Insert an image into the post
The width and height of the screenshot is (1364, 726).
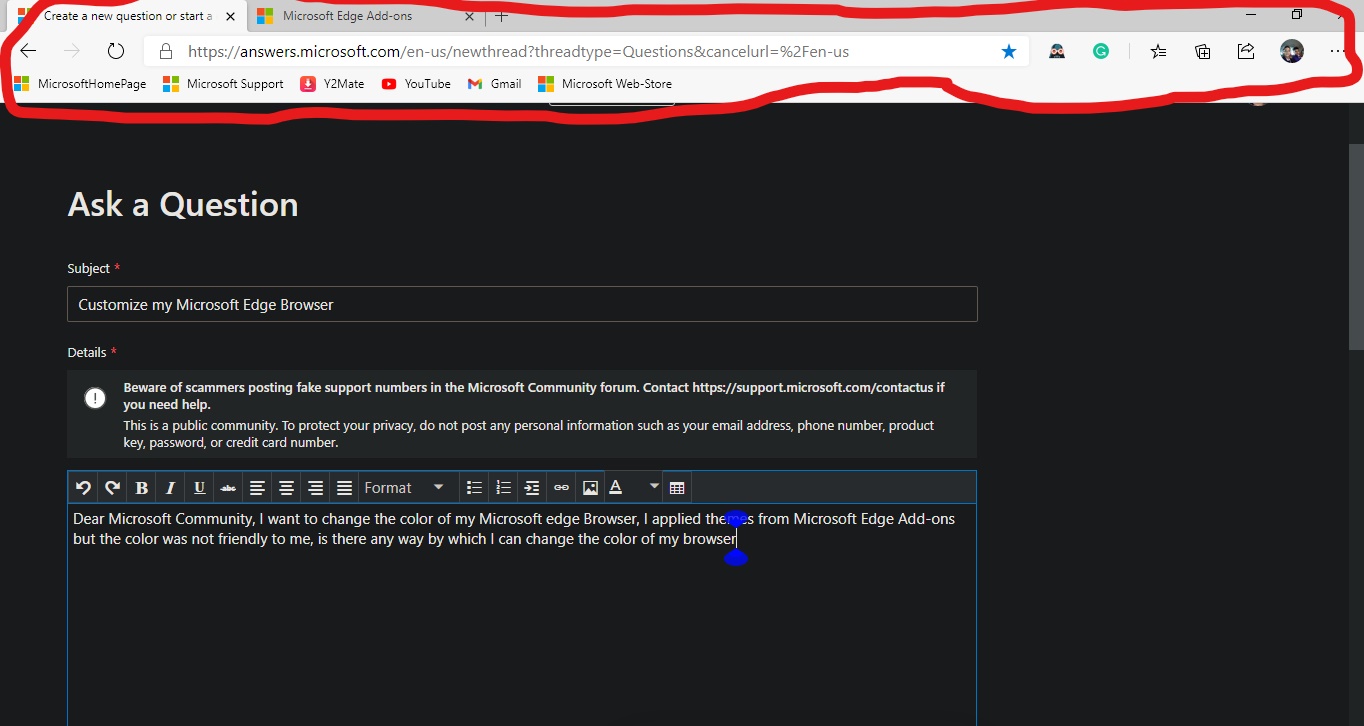(x=590, y=488)
